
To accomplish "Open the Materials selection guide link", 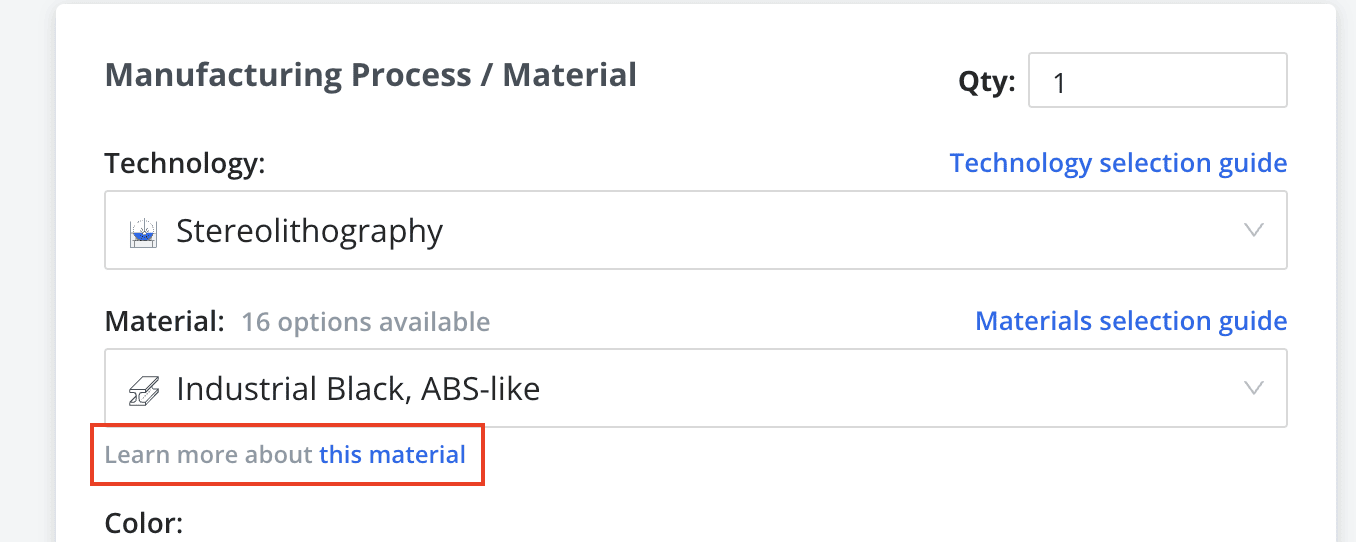I will point(1131,321).
